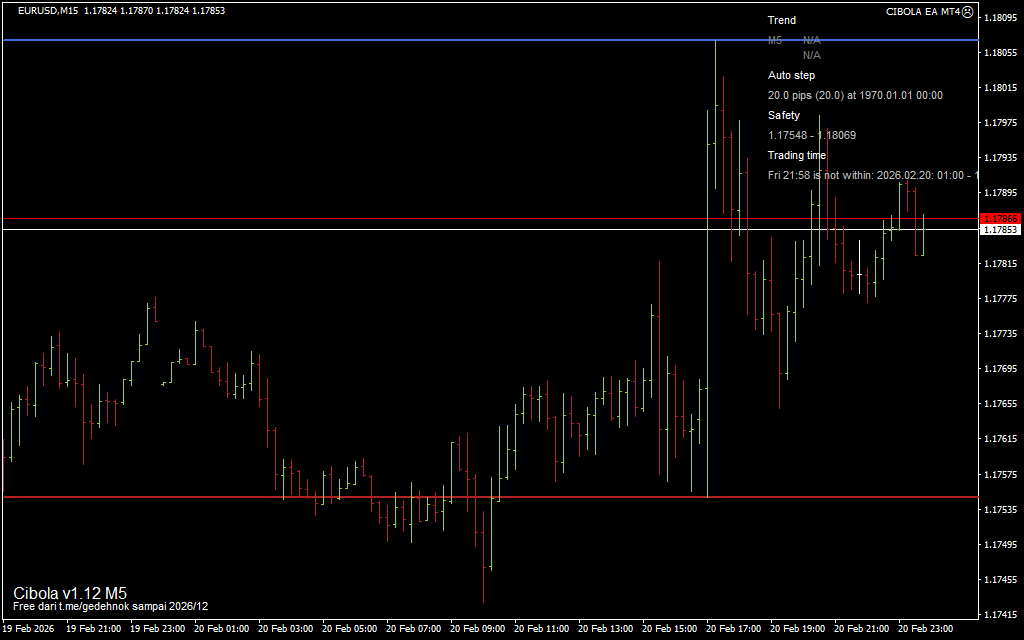Click the Trend panel heading
The height and width of the screenshot is (640, 1024).
click(x=782, y=20)
